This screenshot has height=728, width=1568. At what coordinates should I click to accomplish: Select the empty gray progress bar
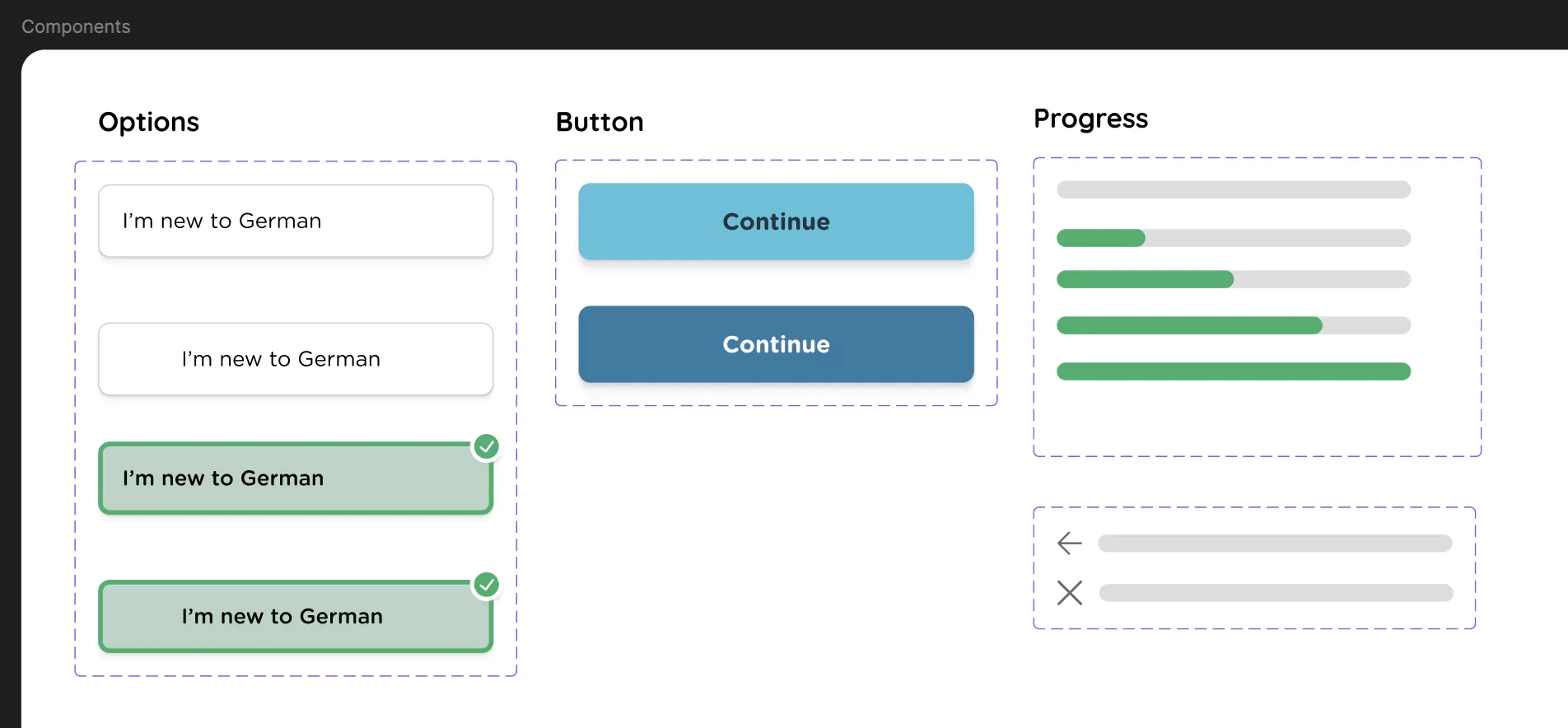point(1233,189)
